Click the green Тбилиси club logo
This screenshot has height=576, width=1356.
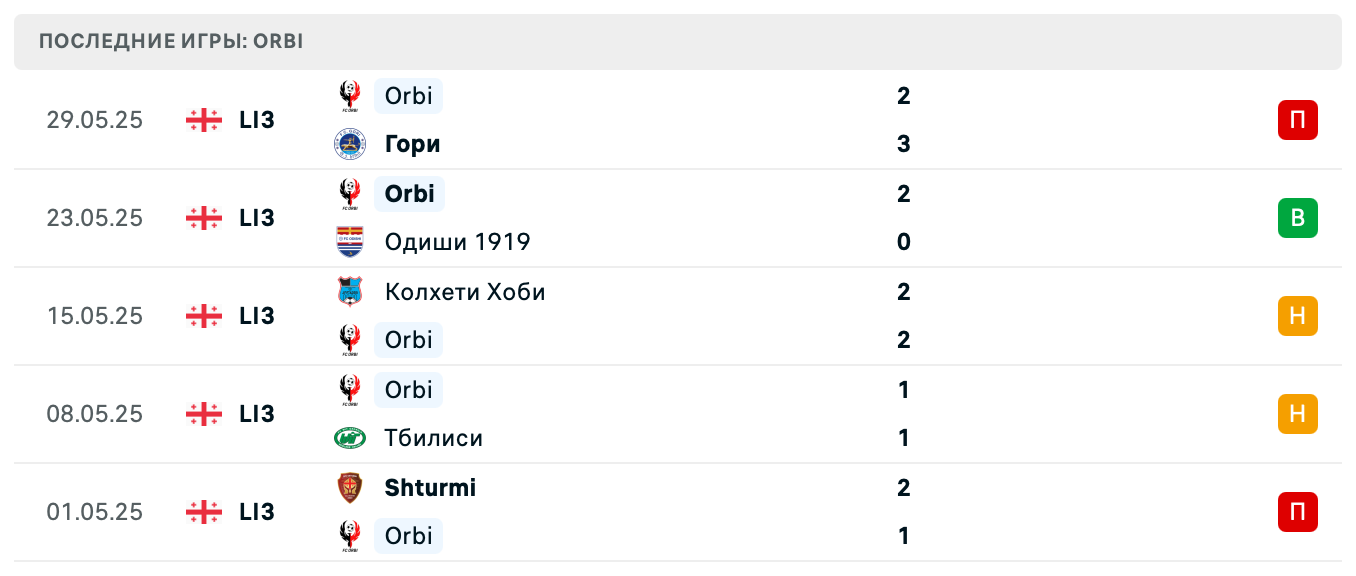point(349,438)
